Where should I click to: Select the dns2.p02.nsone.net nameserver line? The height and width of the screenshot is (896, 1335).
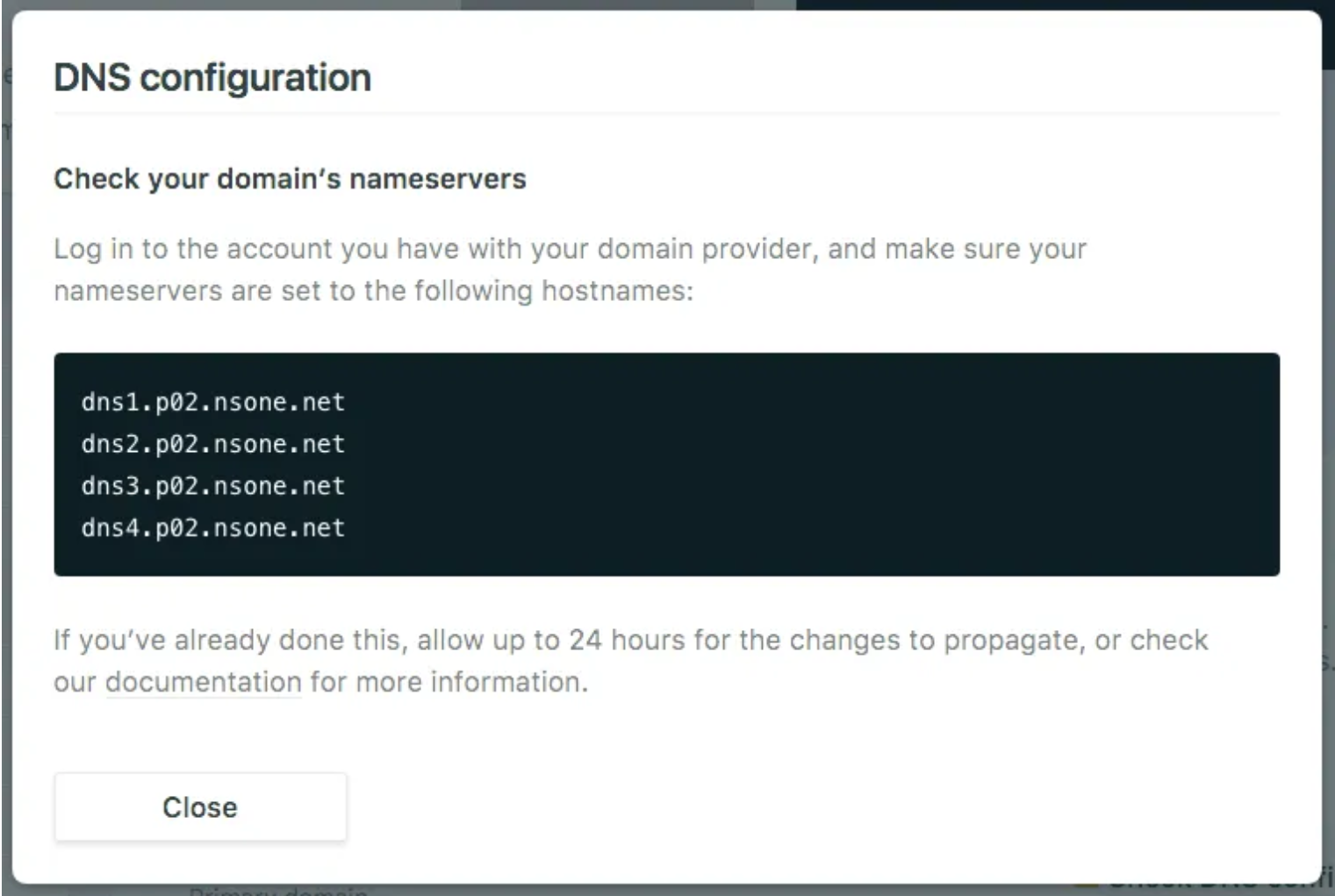pos(213,444)
